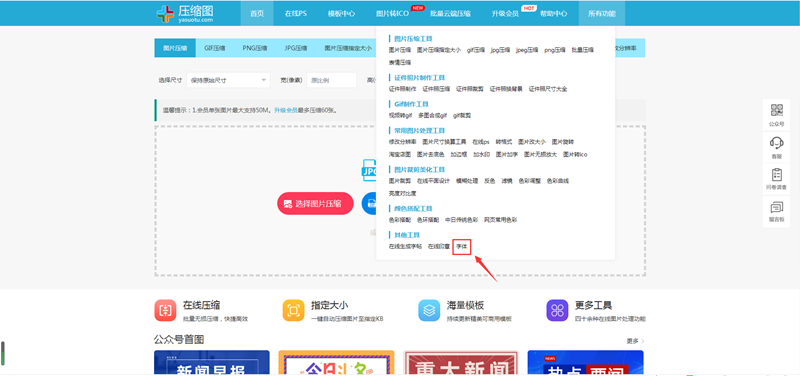
Task: Open 网页常用色彩 in the menu
Action: tap(501, 220)
